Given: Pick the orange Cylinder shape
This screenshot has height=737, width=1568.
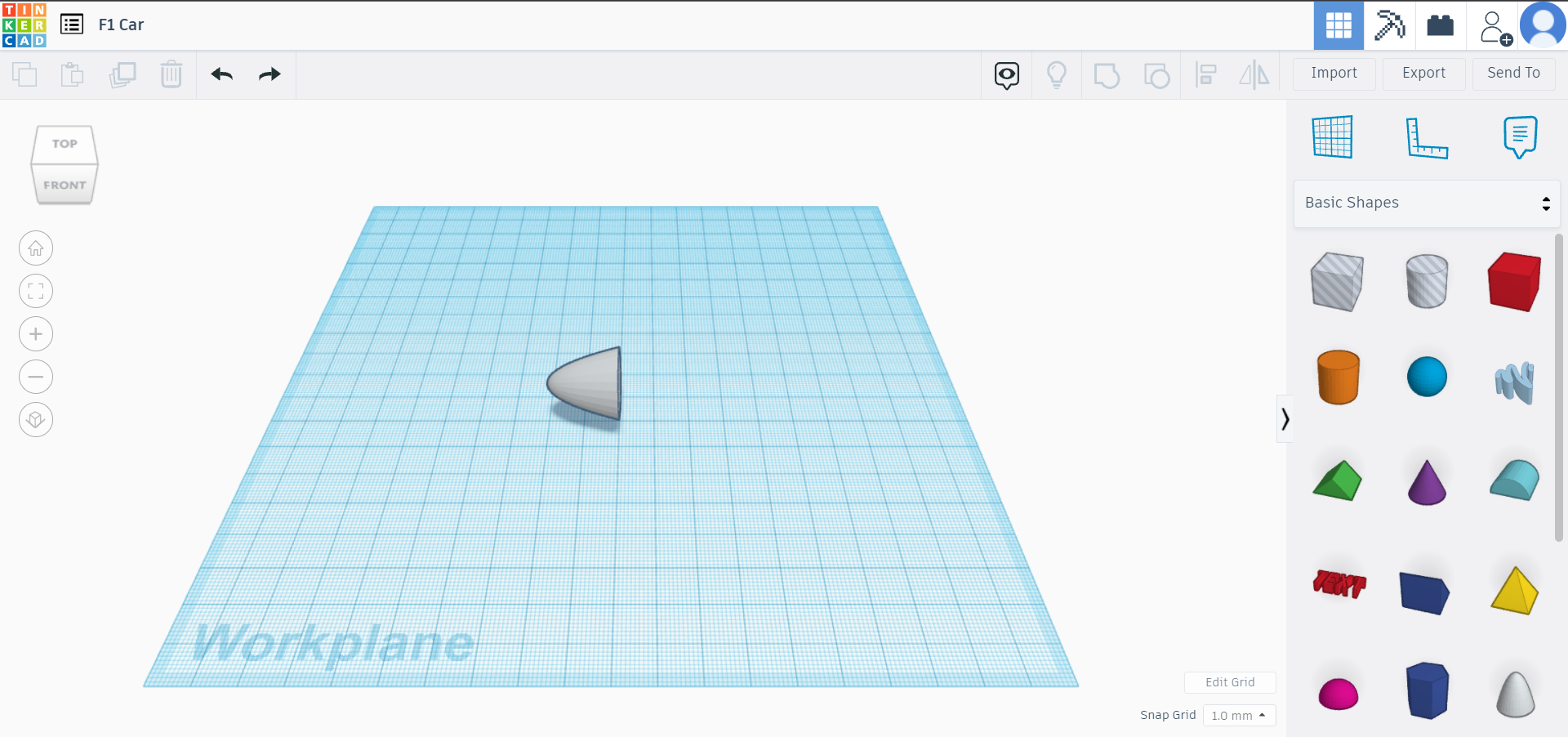Looking at the screenshot, I should click(1339, 377).
